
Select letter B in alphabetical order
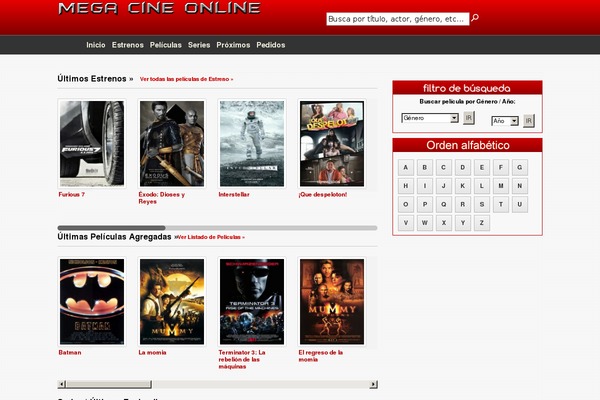click(425, 167)
